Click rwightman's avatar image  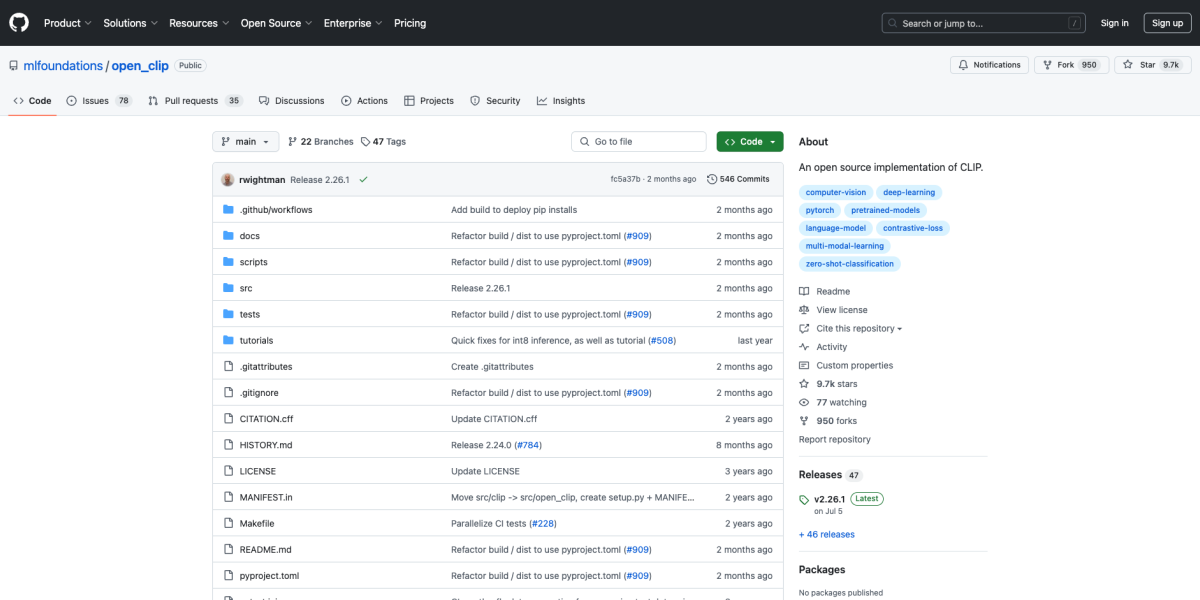(x=229, y=179)
